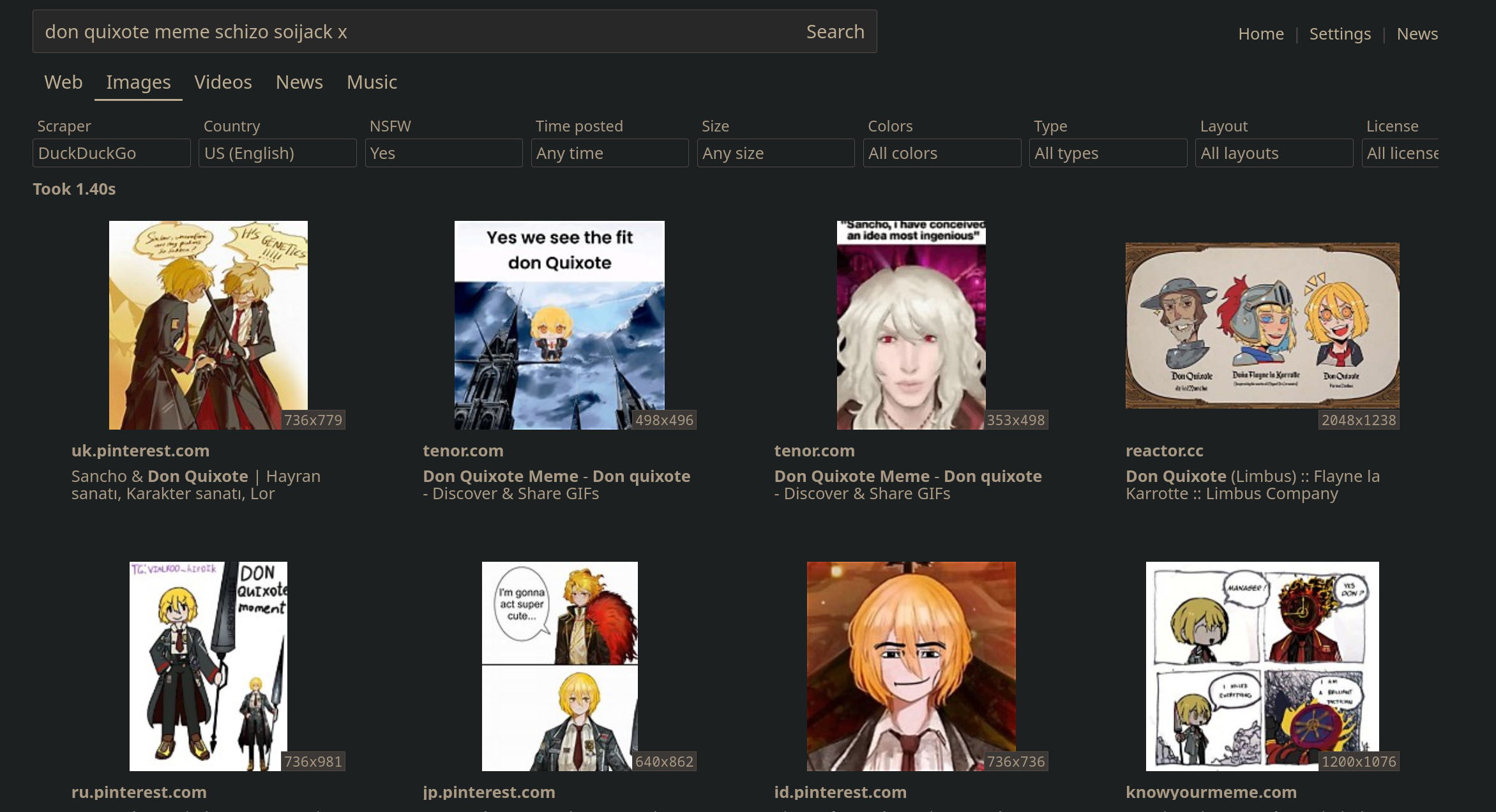Click the 'Took 1.40s' timing text

coord(74,189)
